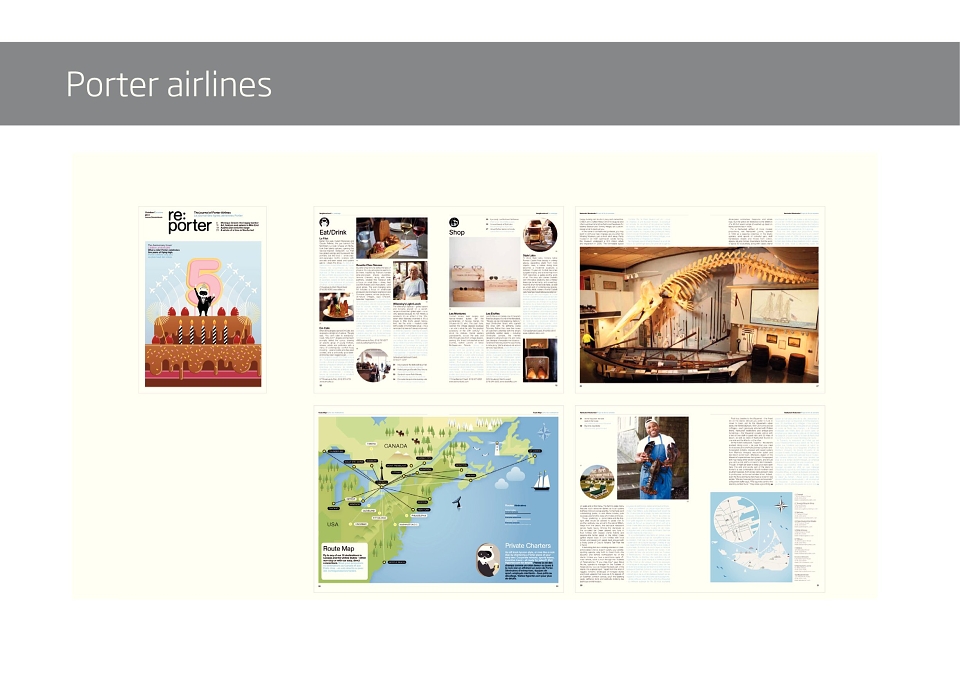Screen dimensions: 960x679
Task: Click the whale tail illustration on map
Action: point(457,501)
